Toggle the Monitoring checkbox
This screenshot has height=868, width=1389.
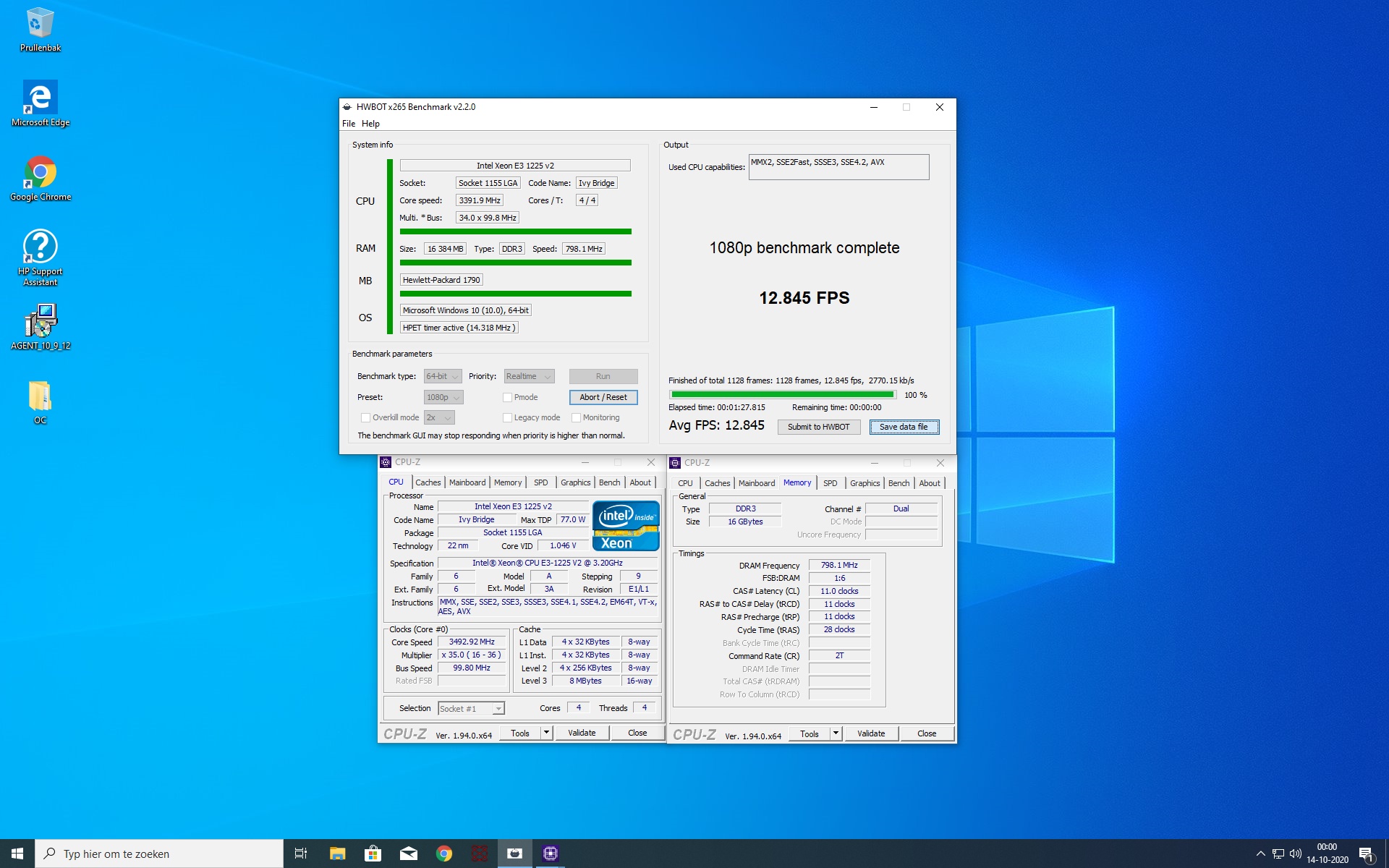[x=576, y=417]
